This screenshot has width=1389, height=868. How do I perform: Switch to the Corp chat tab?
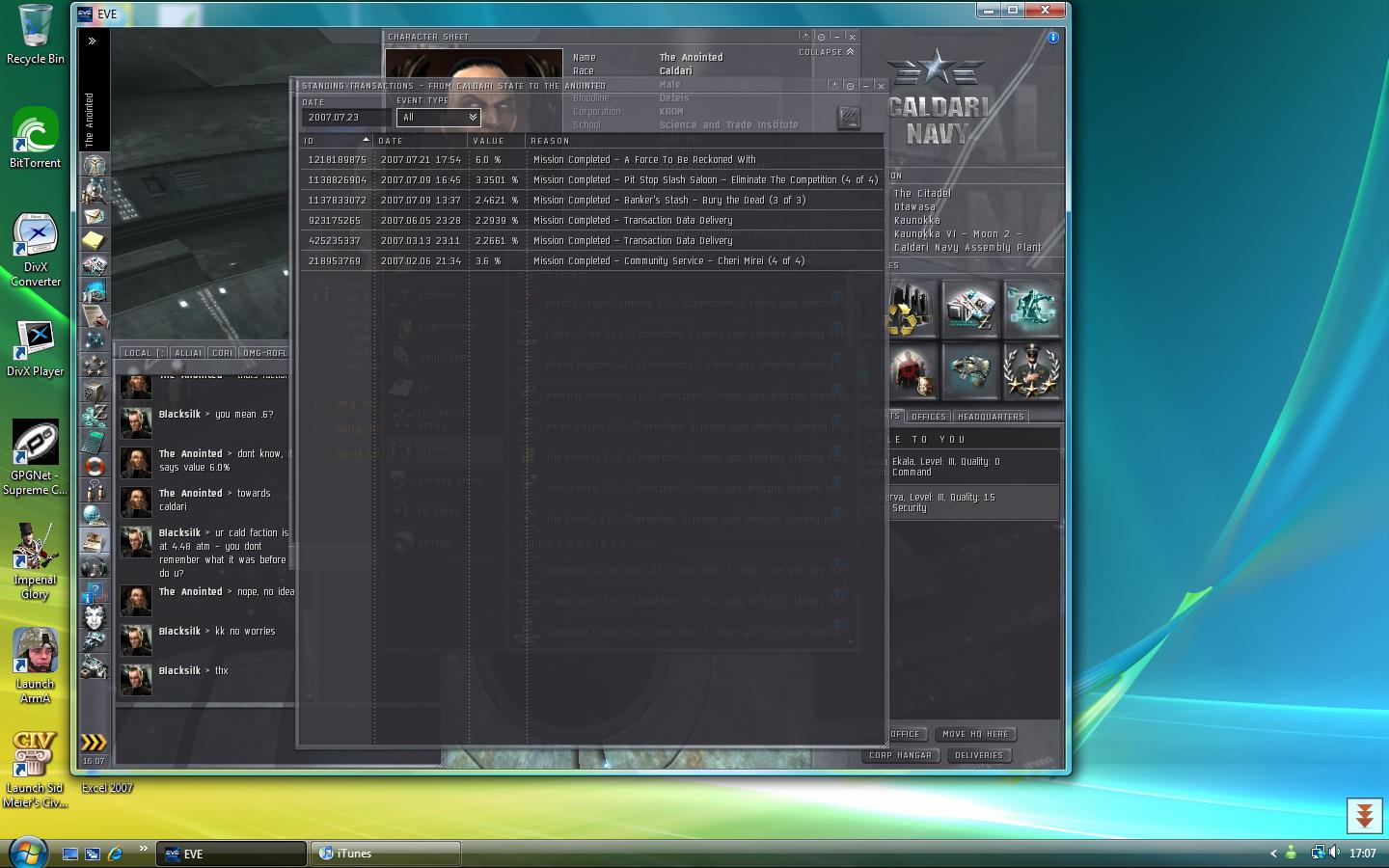(x=223, y=353)
